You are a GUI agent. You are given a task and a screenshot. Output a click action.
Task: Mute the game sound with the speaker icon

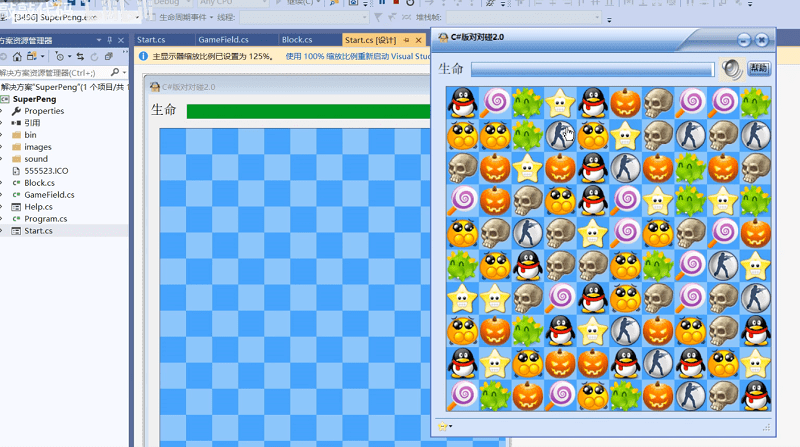click(x=732, y=69)
